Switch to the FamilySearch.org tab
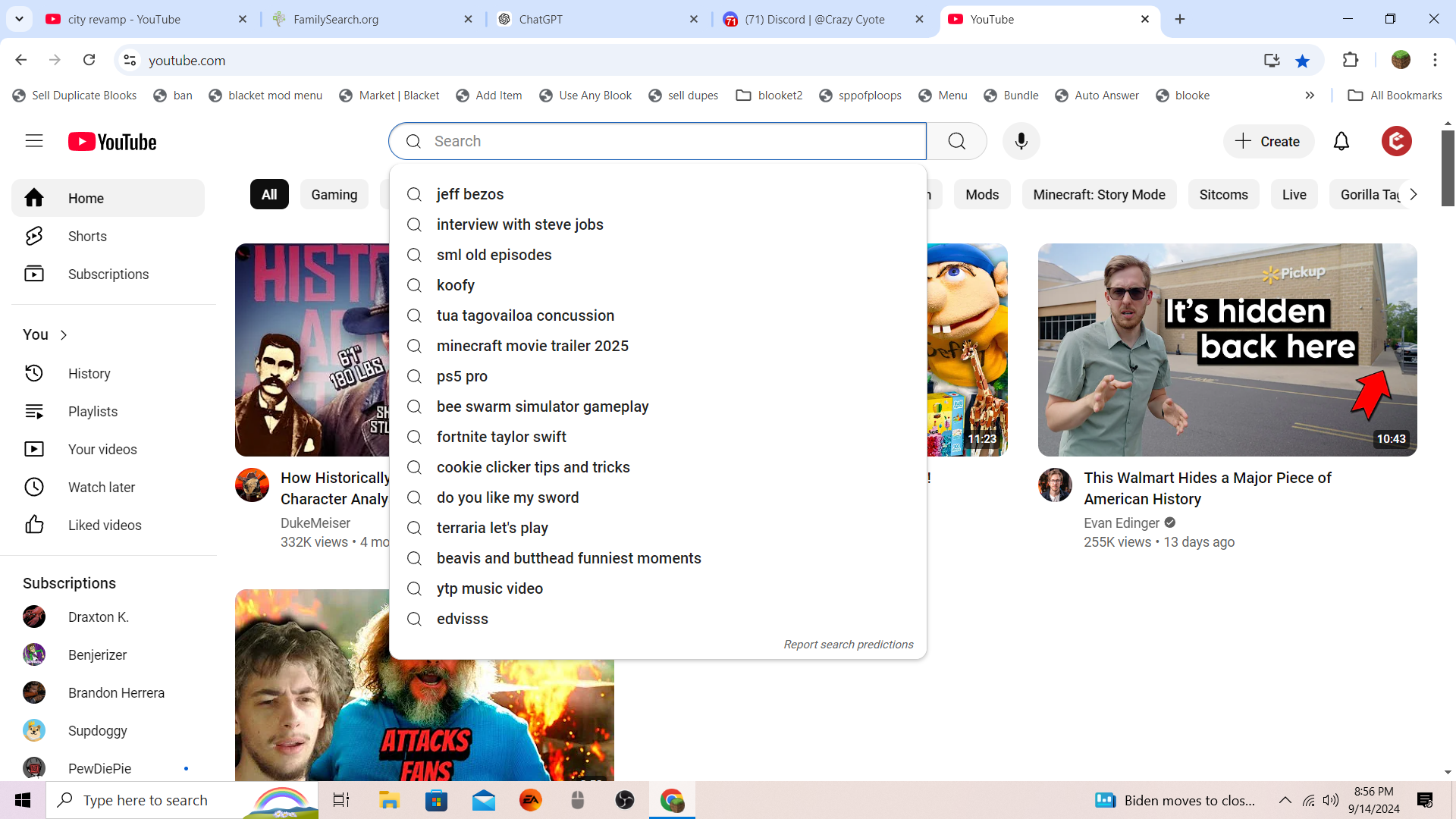 (336, 20)
